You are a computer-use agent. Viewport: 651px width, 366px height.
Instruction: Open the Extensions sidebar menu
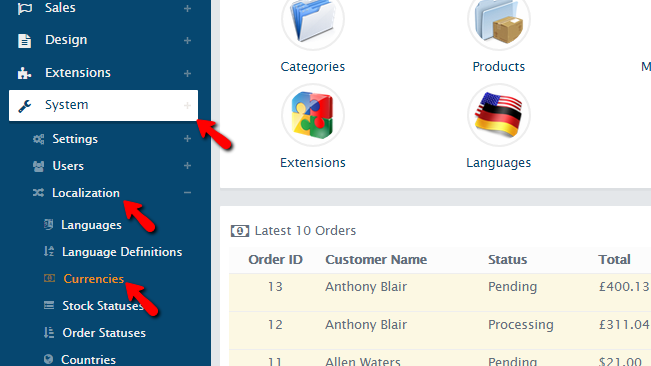[78, 73]
